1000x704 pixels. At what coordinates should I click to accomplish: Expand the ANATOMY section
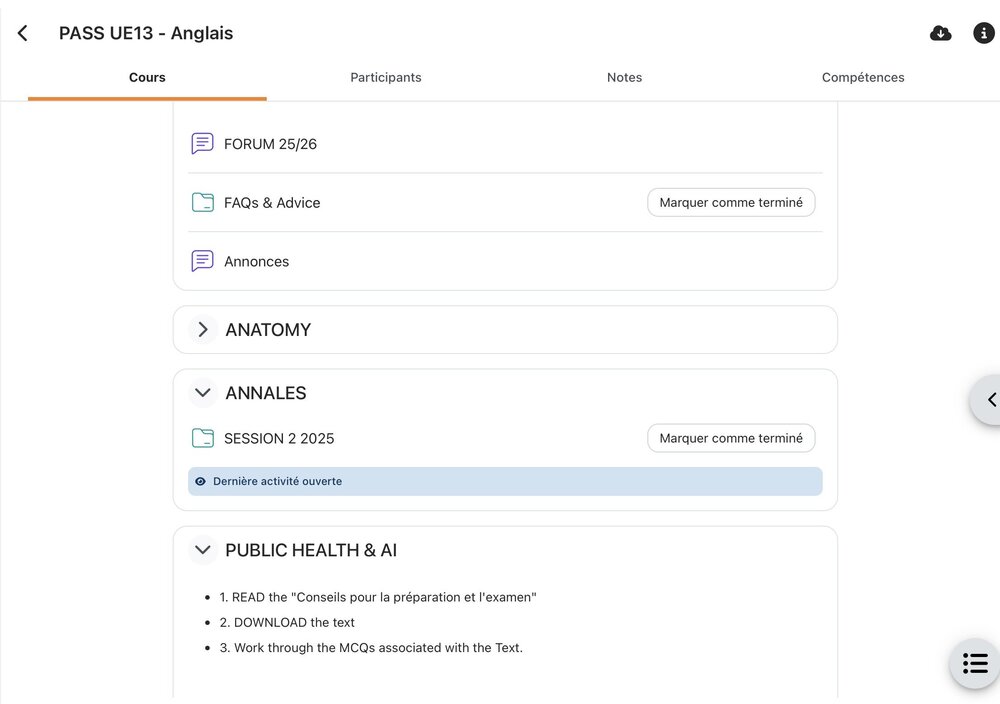[x=203, y=330]
